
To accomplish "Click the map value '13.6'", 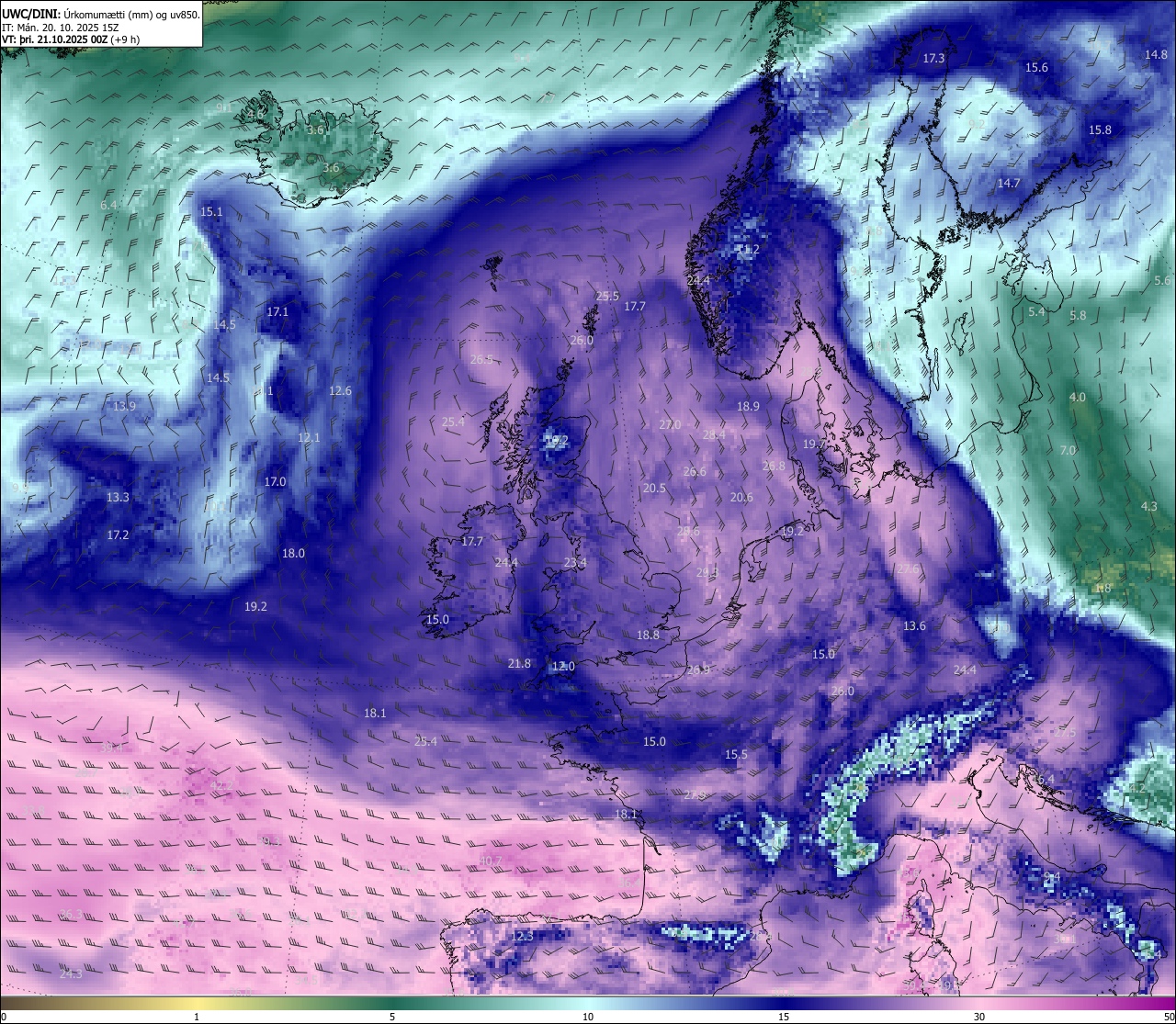I will 914,625.
